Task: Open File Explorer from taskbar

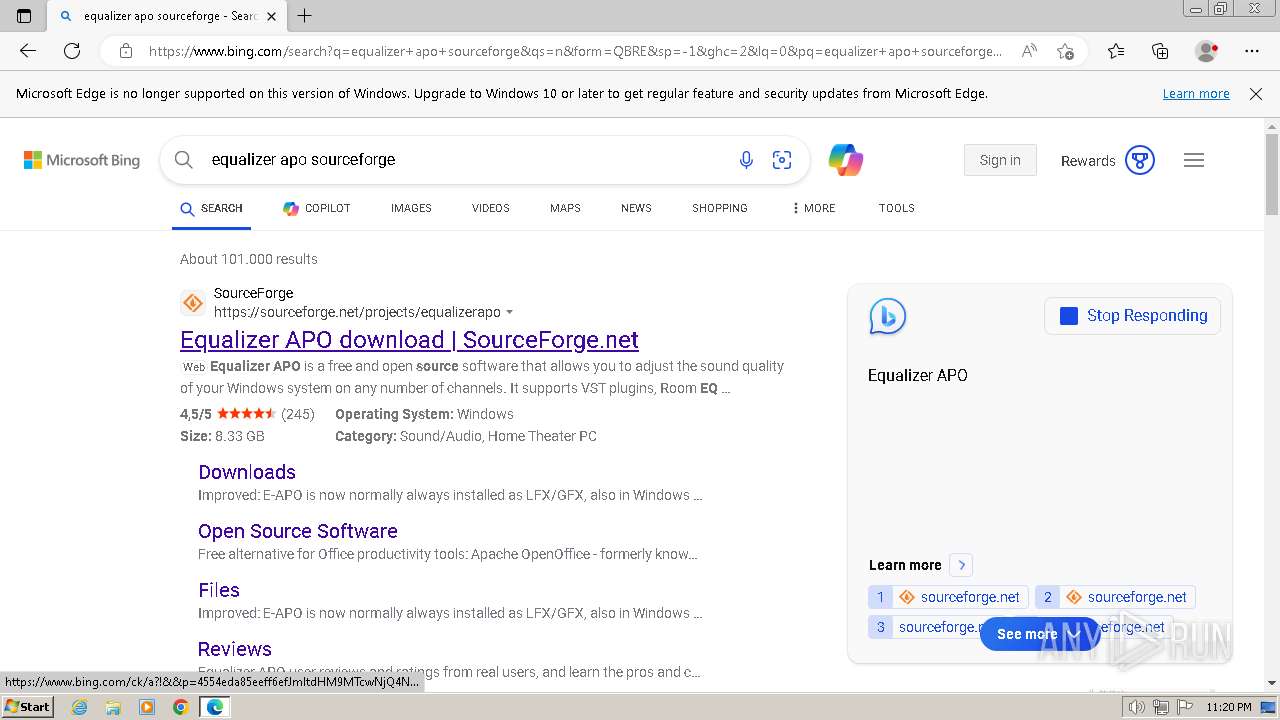Action: click(x=113, y=707)
